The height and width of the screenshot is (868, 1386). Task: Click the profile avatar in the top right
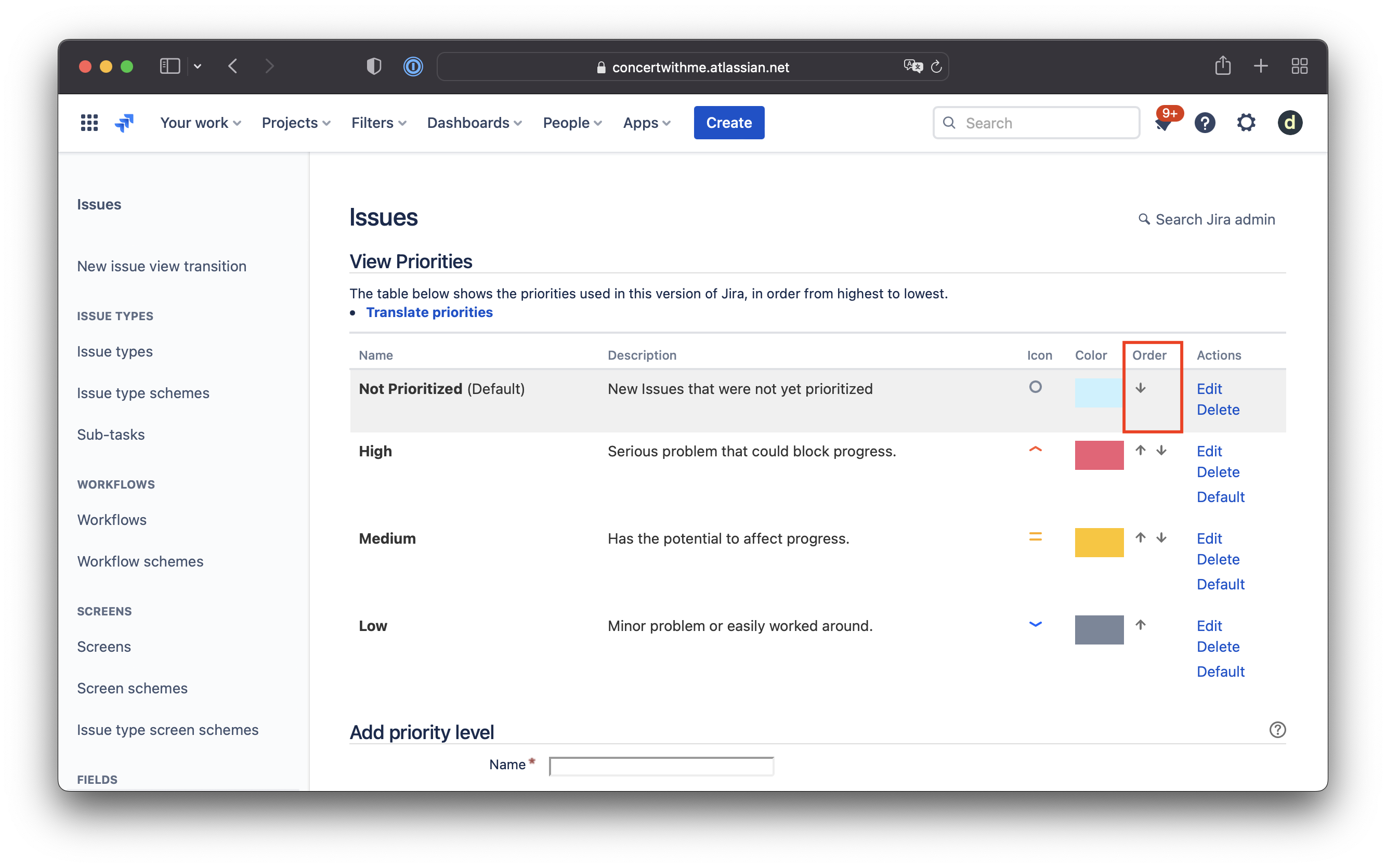pyautogui.click(x=1289, y=122)
